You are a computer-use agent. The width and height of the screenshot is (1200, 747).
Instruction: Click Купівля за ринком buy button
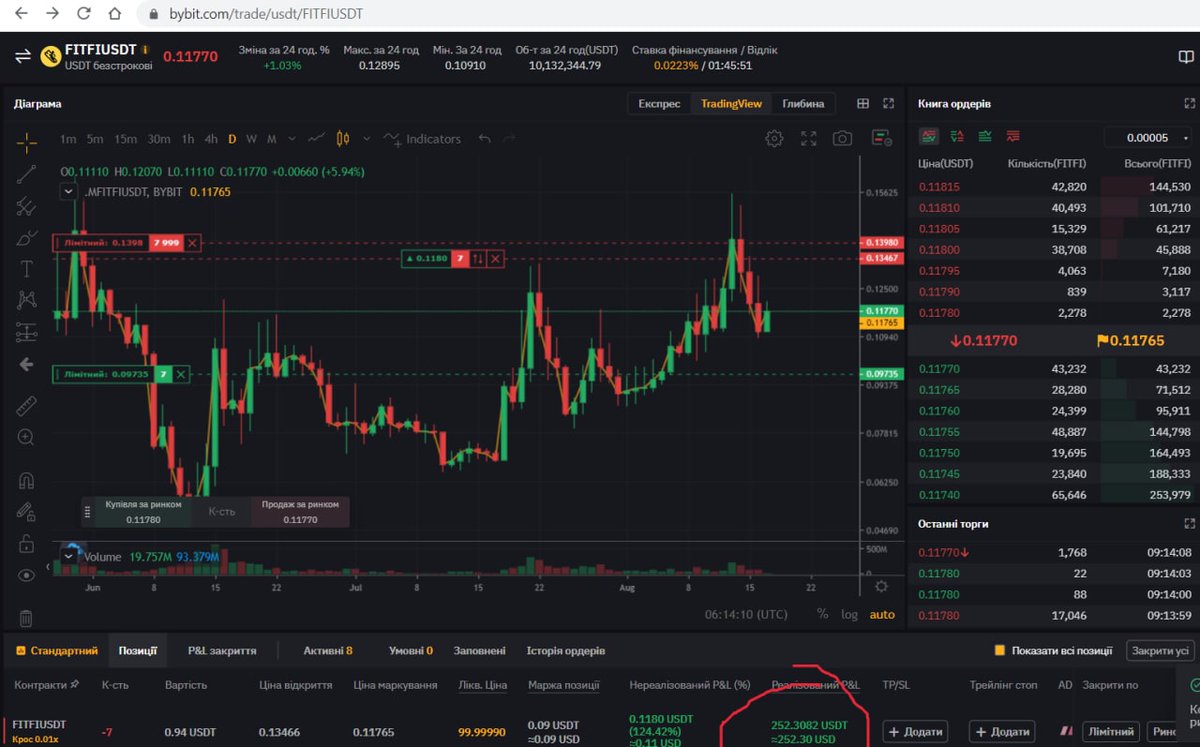(x=143, y=512)
